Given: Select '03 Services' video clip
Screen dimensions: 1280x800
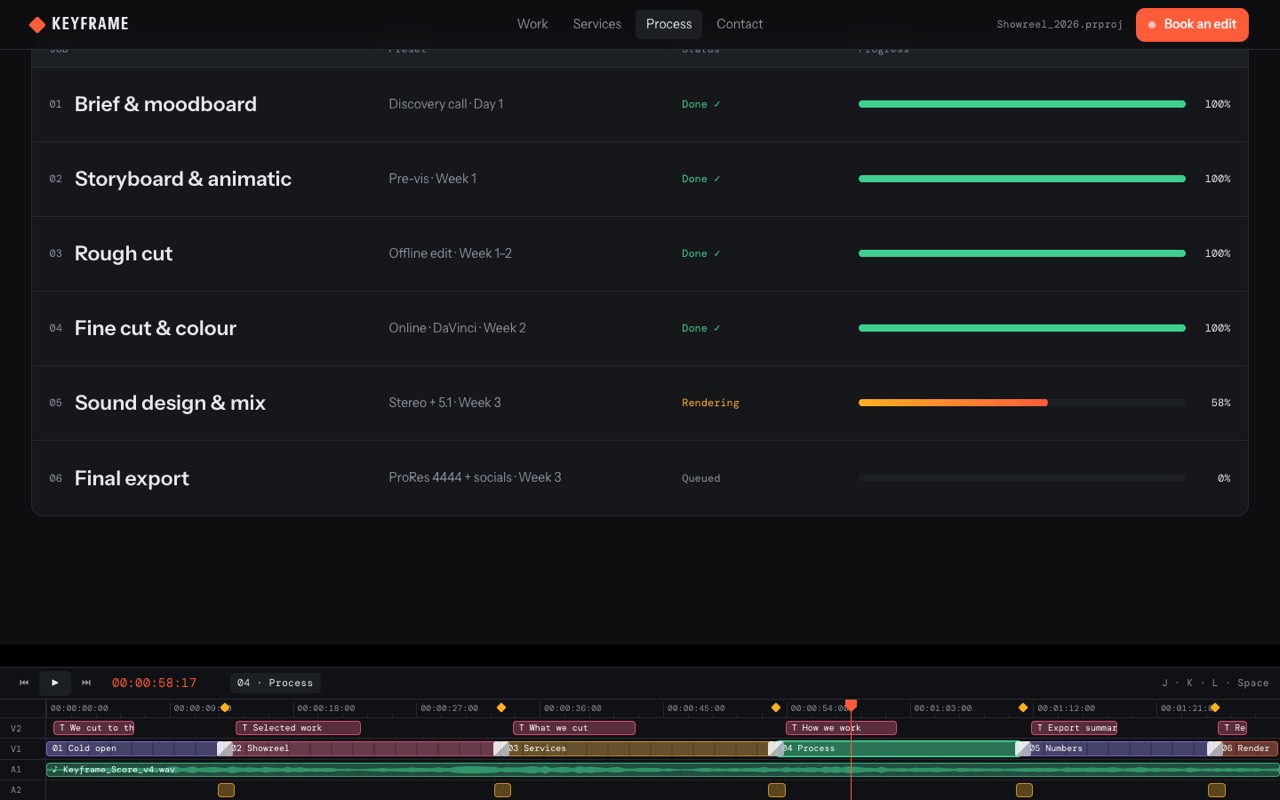Looking at the screenshot, I should pos(638,748).
